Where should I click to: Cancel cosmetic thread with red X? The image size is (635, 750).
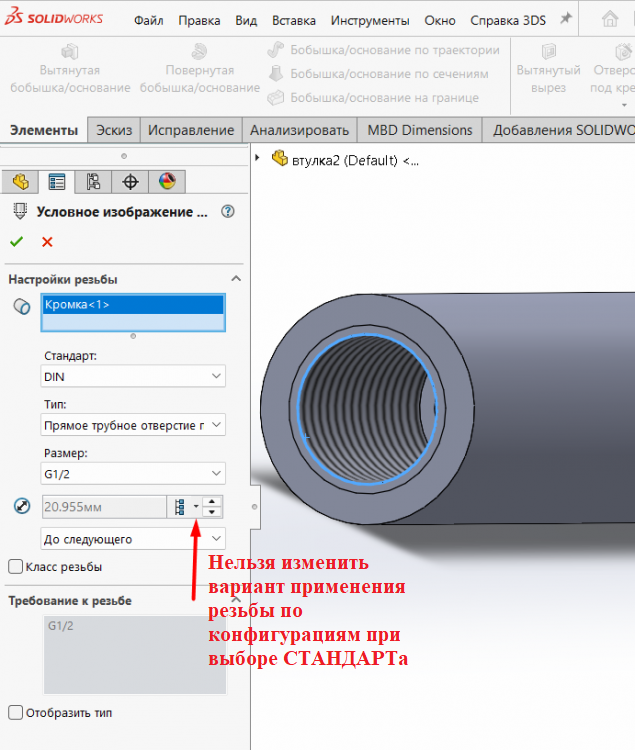pos(47,242)
